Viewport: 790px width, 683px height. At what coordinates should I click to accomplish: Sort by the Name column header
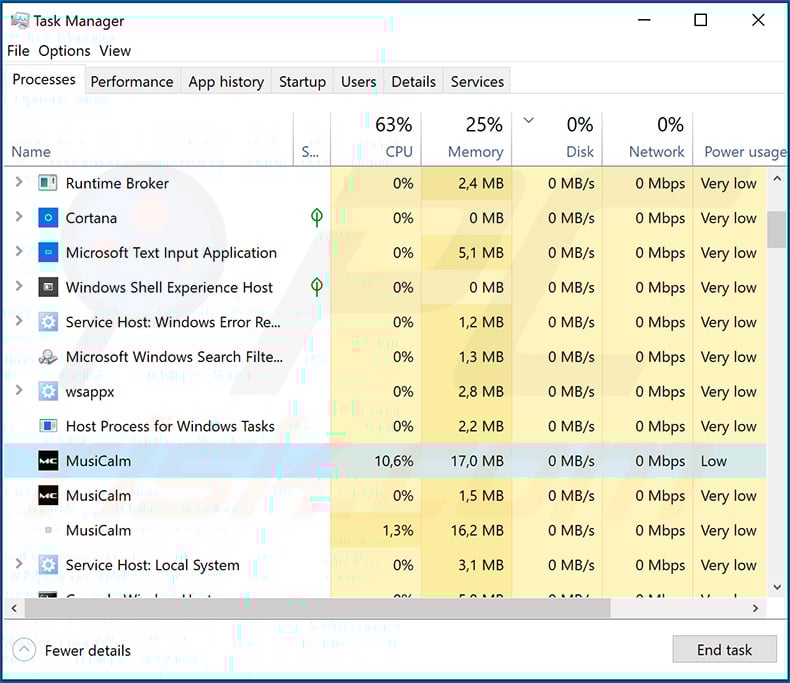tap(149, 140)
